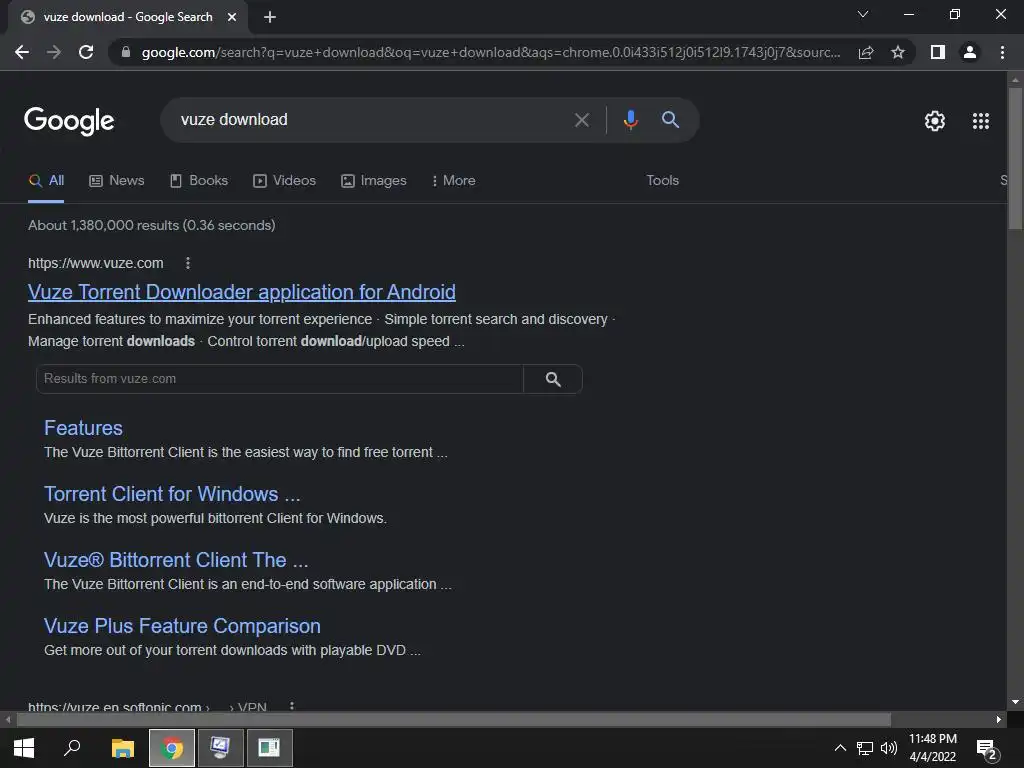Open the Features sitelink
This screenshot has width=1024, height=768.
coord(83,428)
